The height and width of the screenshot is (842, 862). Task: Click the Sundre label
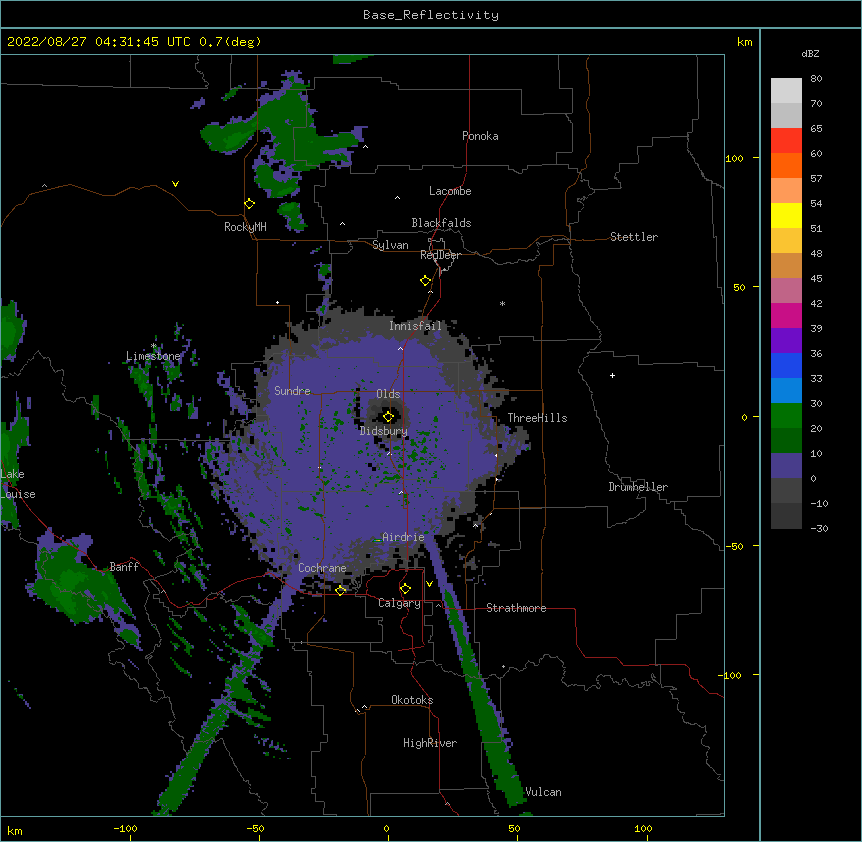point(292,391)
